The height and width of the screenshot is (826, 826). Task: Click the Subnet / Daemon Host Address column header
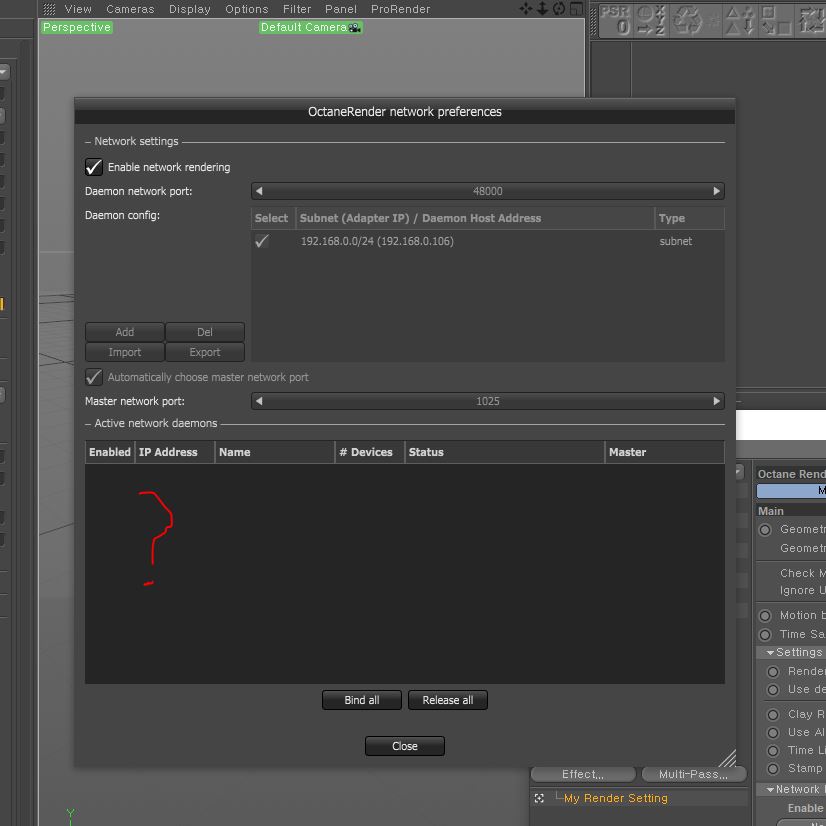475,218
